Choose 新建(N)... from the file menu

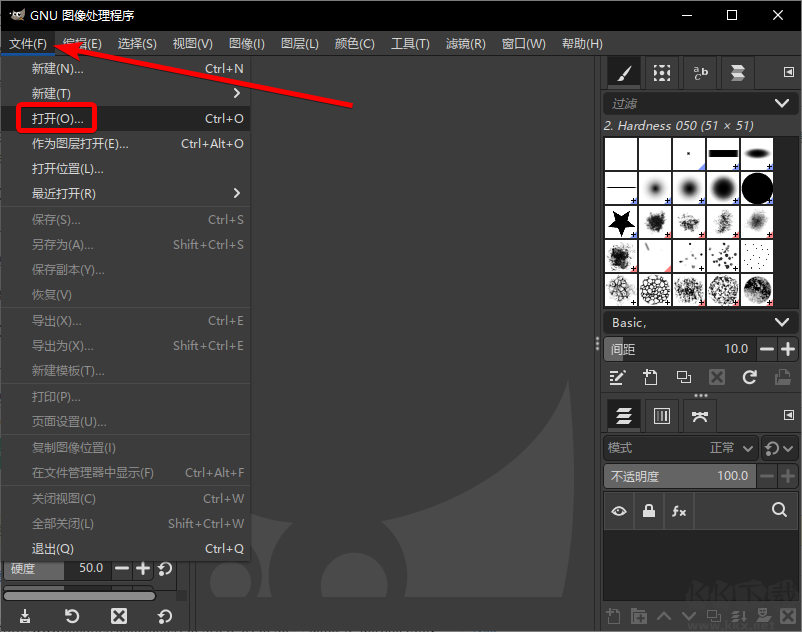coord(125,69)
